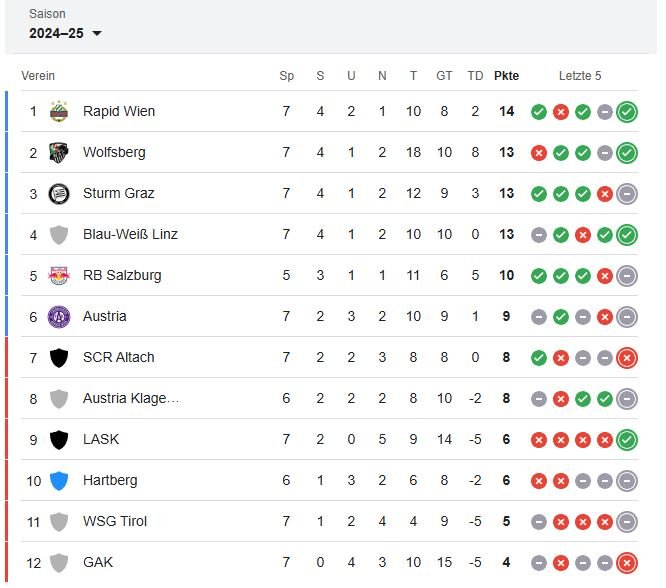Open the Saison 2024–25 dropdown
This screenshot has height=588, width=666.
coord(65,33)
